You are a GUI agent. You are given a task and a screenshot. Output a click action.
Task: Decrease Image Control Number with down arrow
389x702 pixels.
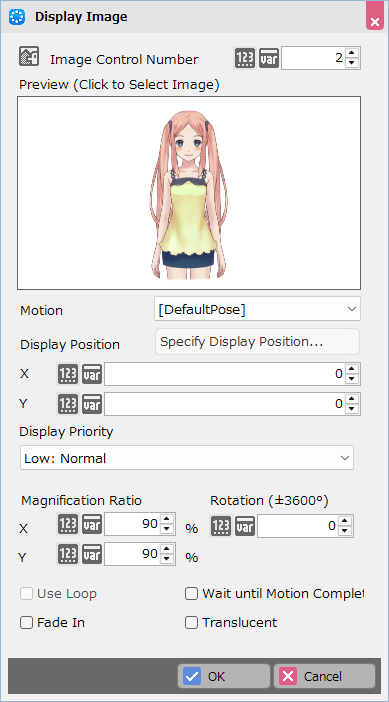[x=352, y=64]
